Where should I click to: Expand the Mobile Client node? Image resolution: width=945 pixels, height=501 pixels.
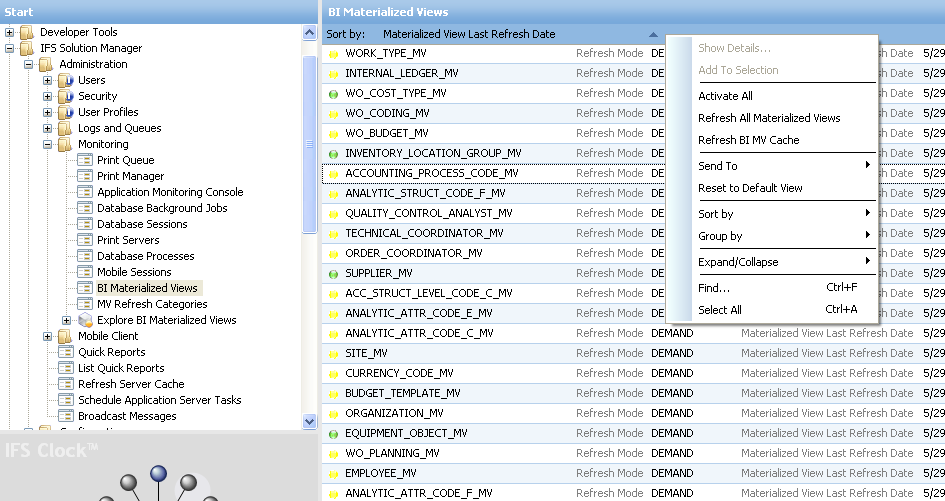[48, 336]
